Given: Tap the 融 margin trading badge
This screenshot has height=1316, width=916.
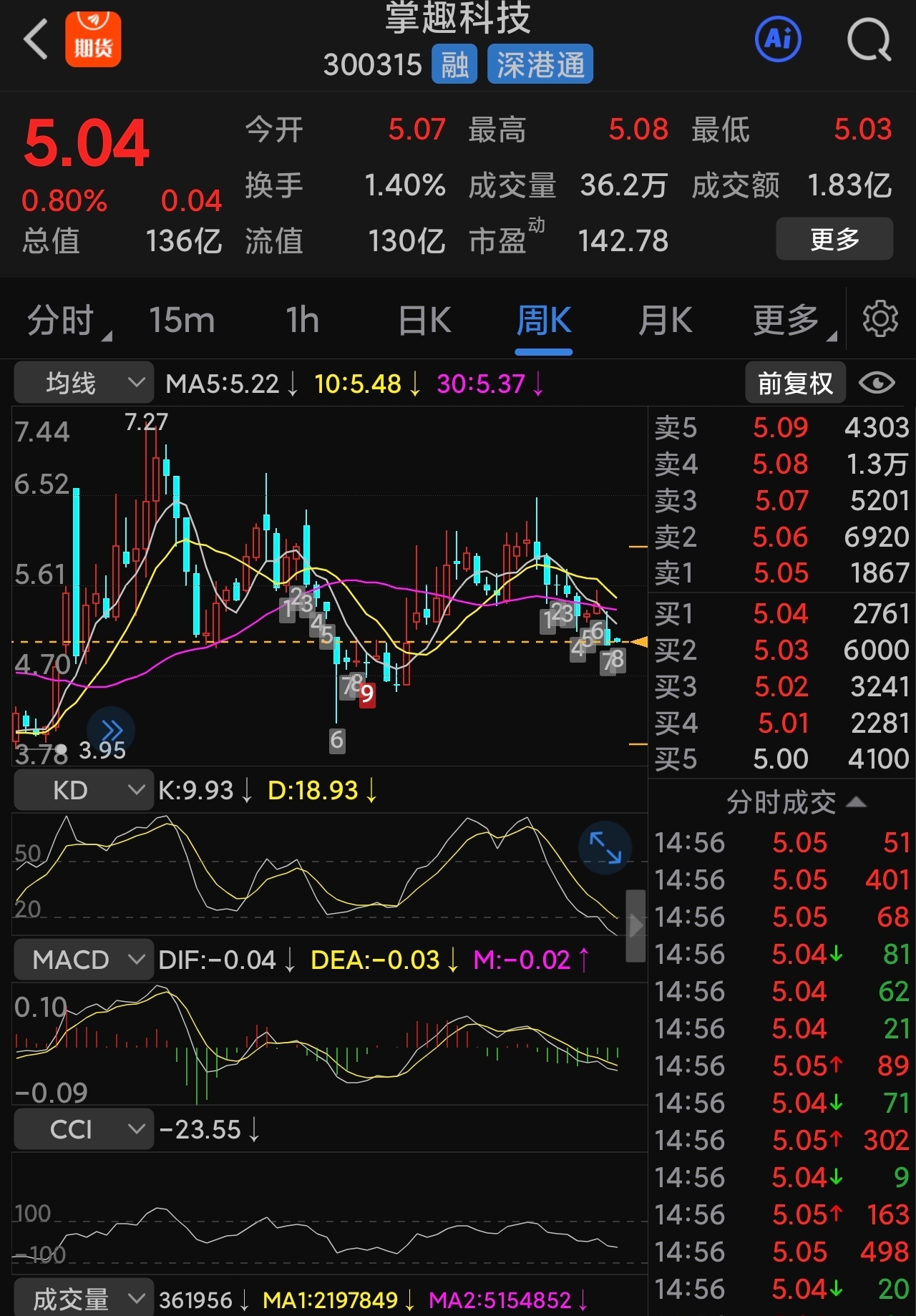Looking at the screenshot, I should (454, 65).
